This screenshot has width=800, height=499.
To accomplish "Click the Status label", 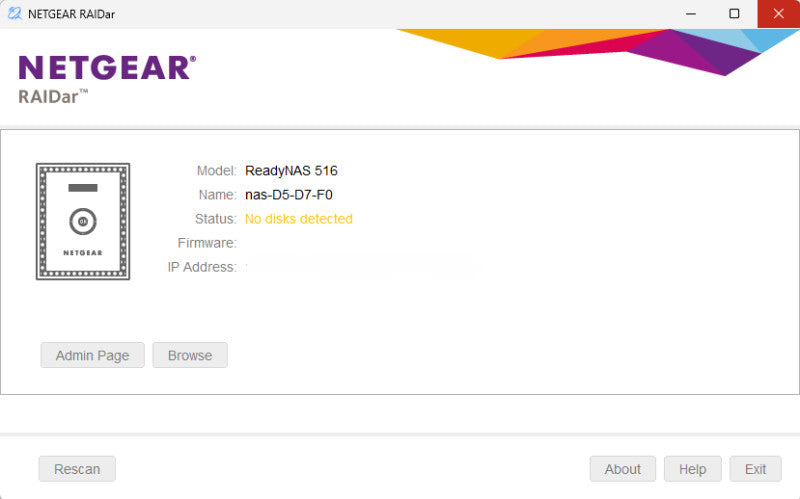I will coord(215,219).
